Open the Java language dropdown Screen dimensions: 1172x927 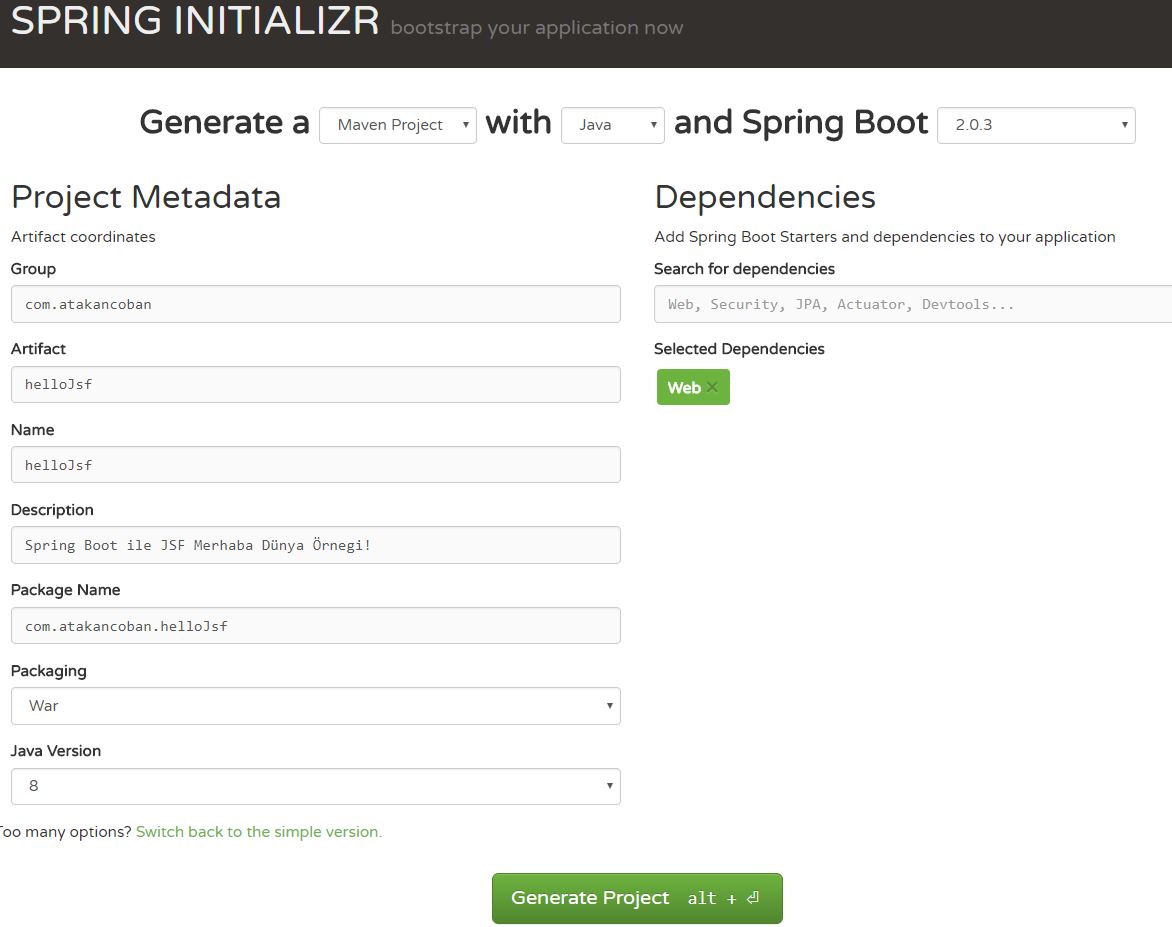point(613,125)
